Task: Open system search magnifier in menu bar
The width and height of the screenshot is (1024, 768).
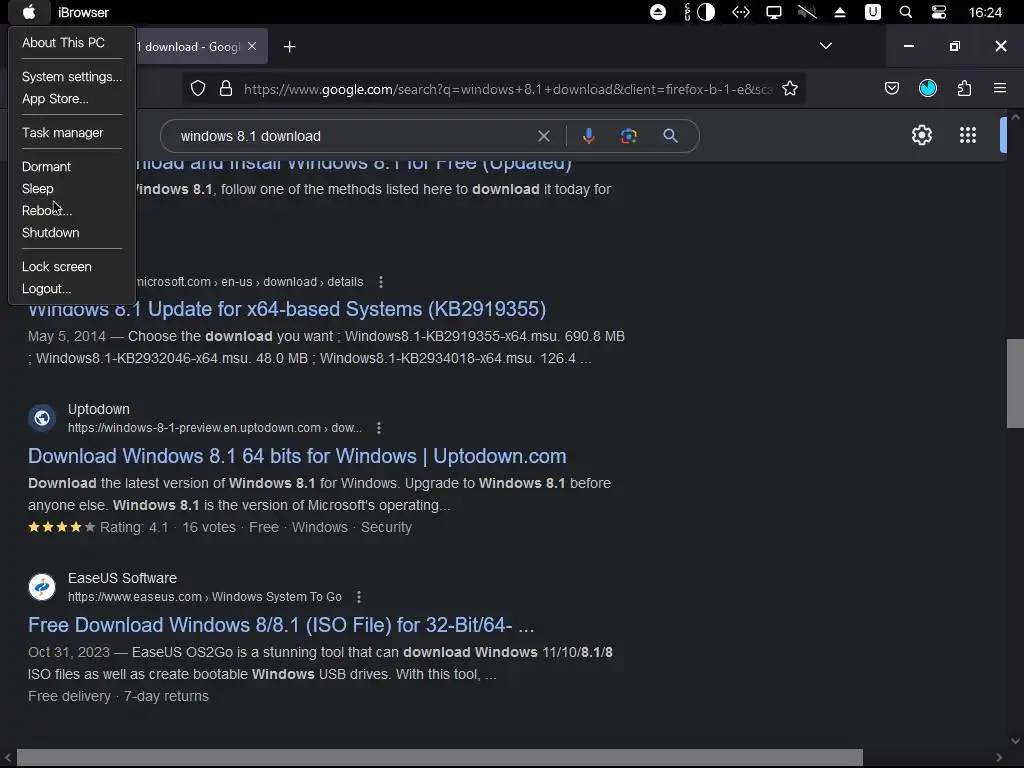Action: [x=906, y=12]
